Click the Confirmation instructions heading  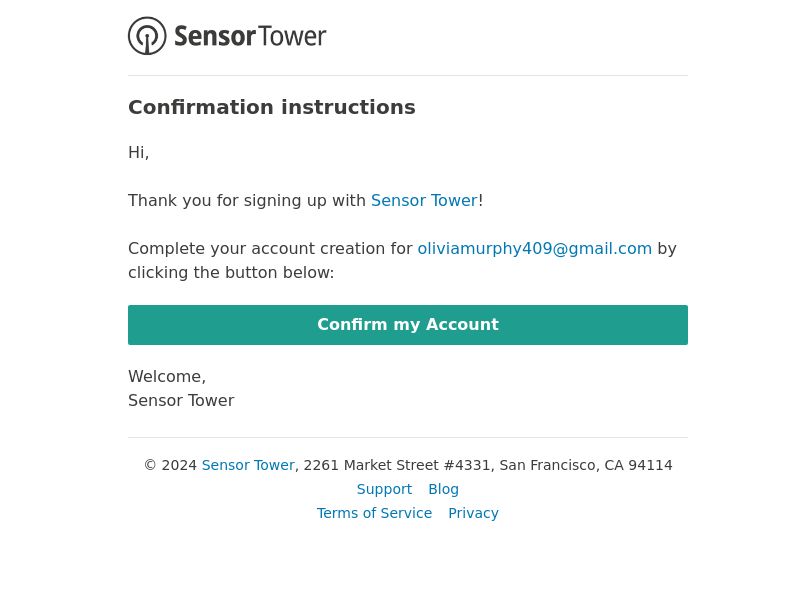pyautogui.click(x=271, y=107)
